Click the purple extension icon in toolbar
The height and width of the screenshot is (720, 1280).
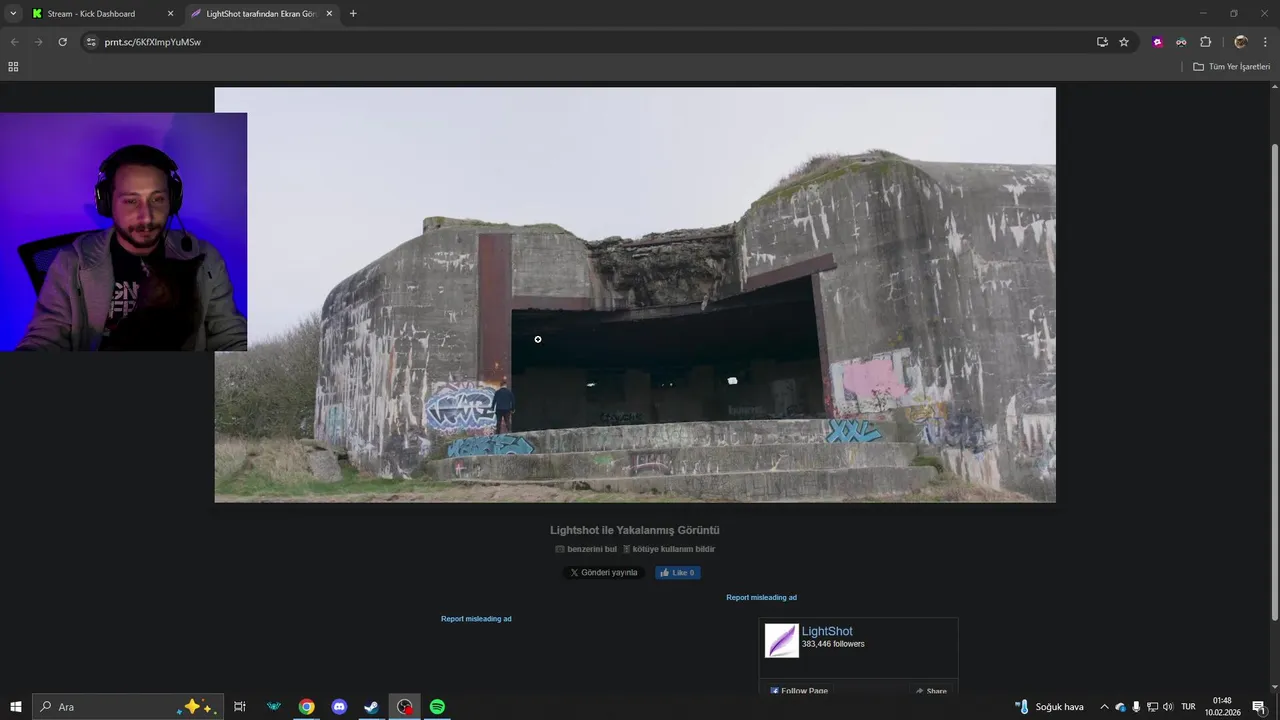(x=1158, y=42)
